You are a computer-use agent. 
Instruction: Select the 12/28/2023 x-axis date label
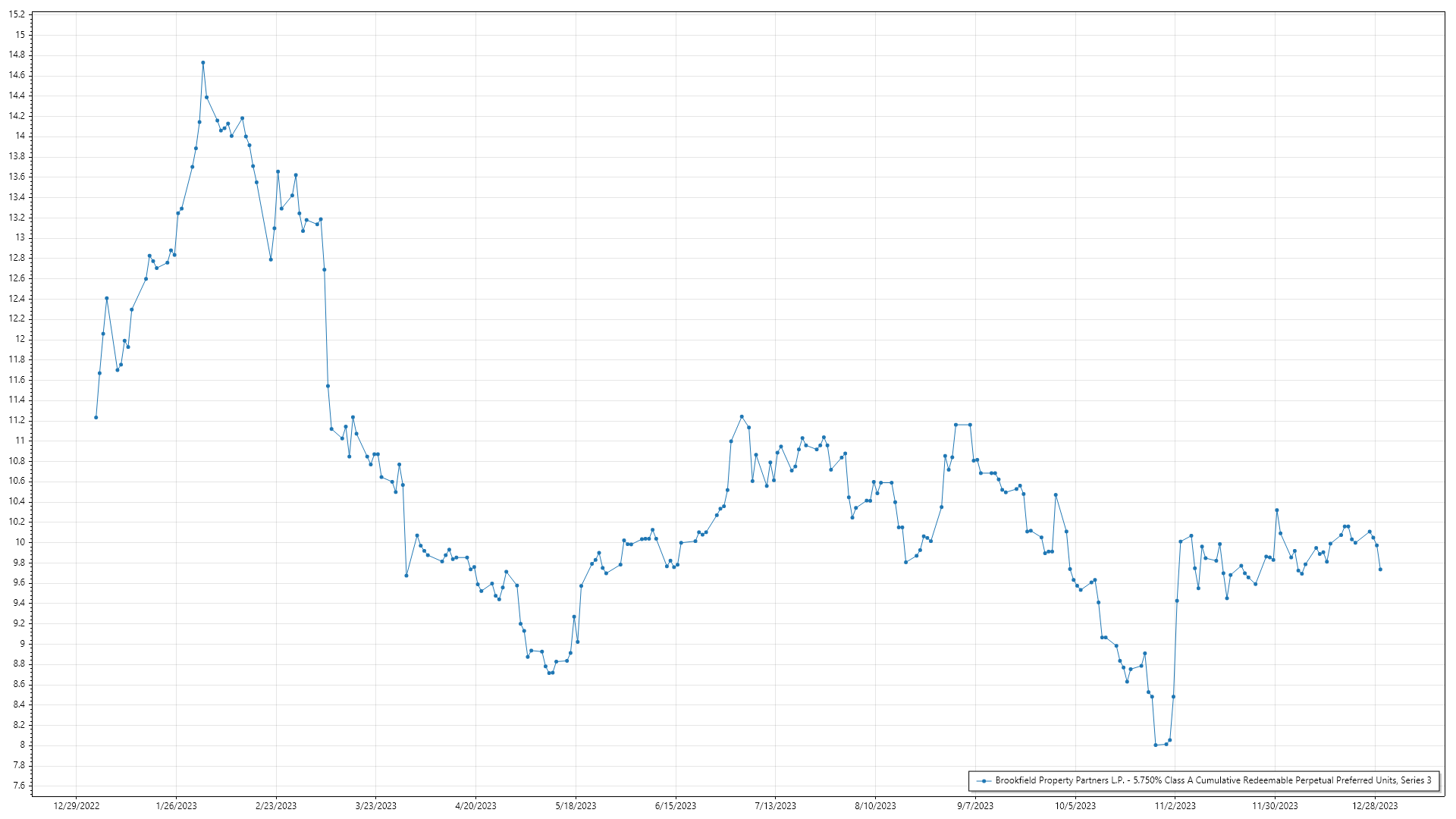[x=1375, y=806]
